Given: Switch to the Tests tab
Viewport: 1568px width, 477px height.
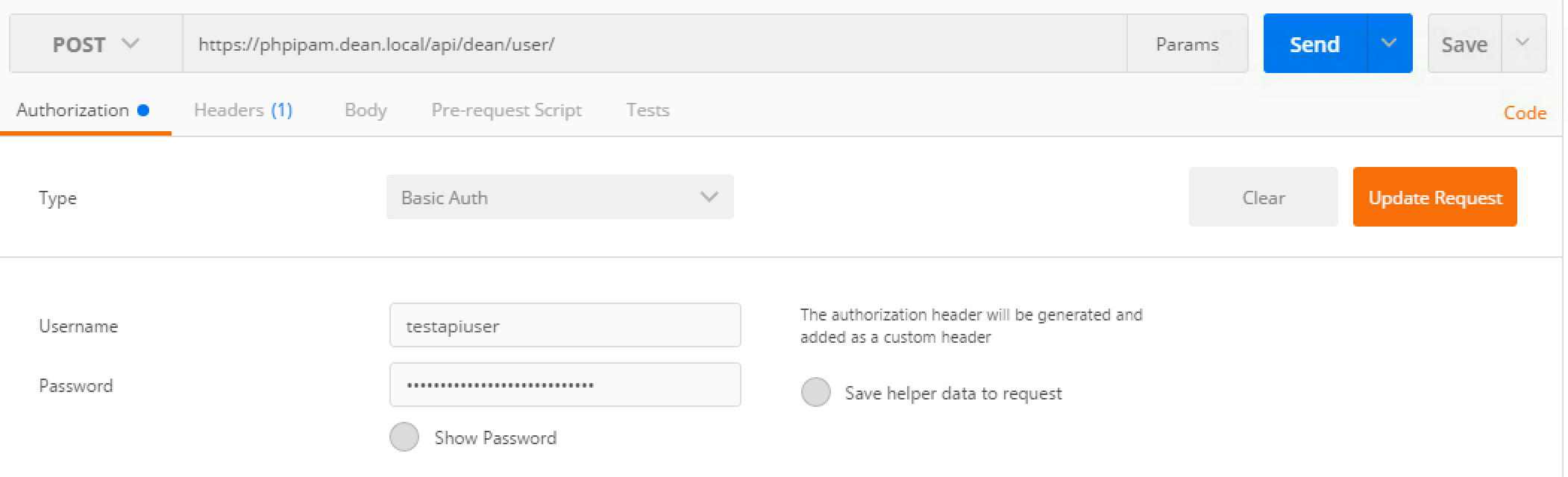Looking at the screenshot, I should click(x=647, y=110).
